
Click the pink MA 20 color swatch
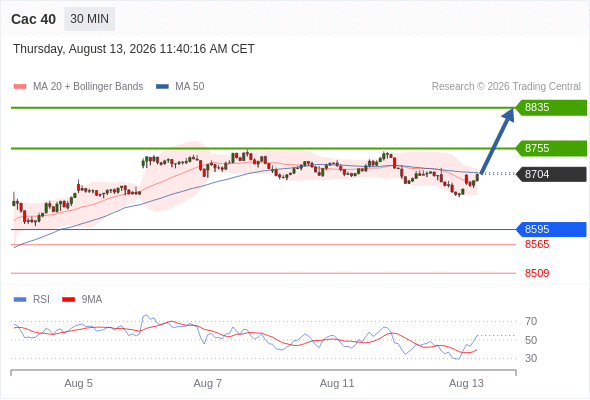[20, 87]
